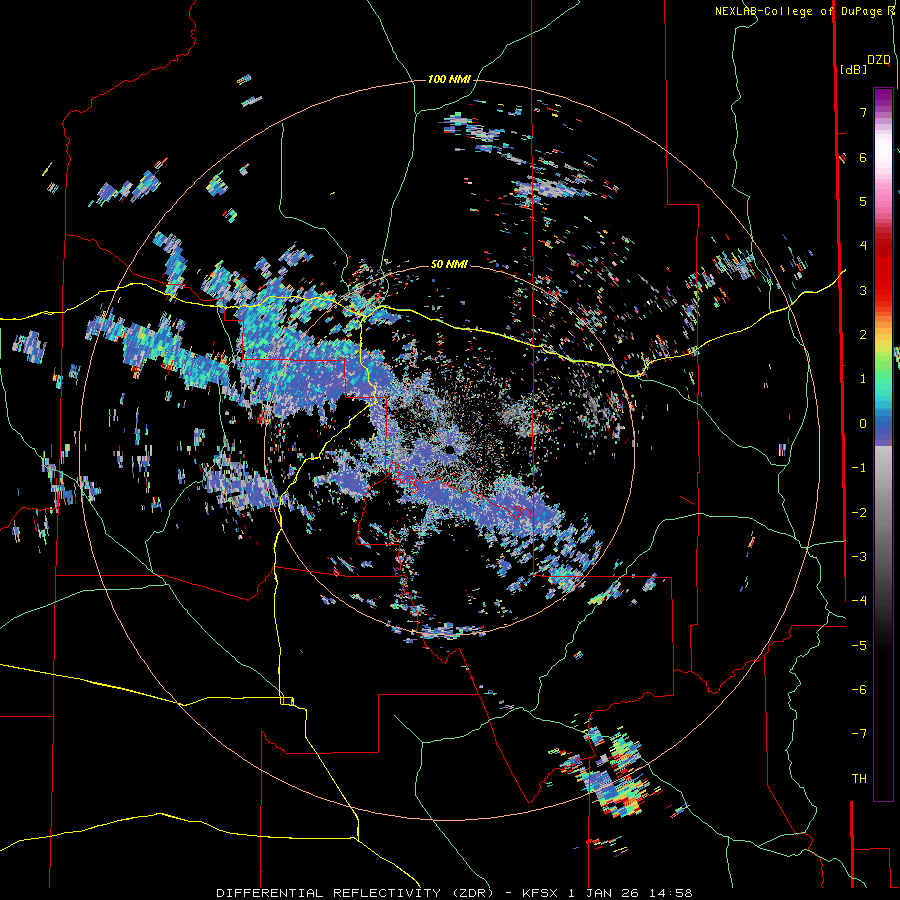Viewport: 900px width, 900px height.
Task: Click the 50 NMI range ring label
Action: pos(449,264)
